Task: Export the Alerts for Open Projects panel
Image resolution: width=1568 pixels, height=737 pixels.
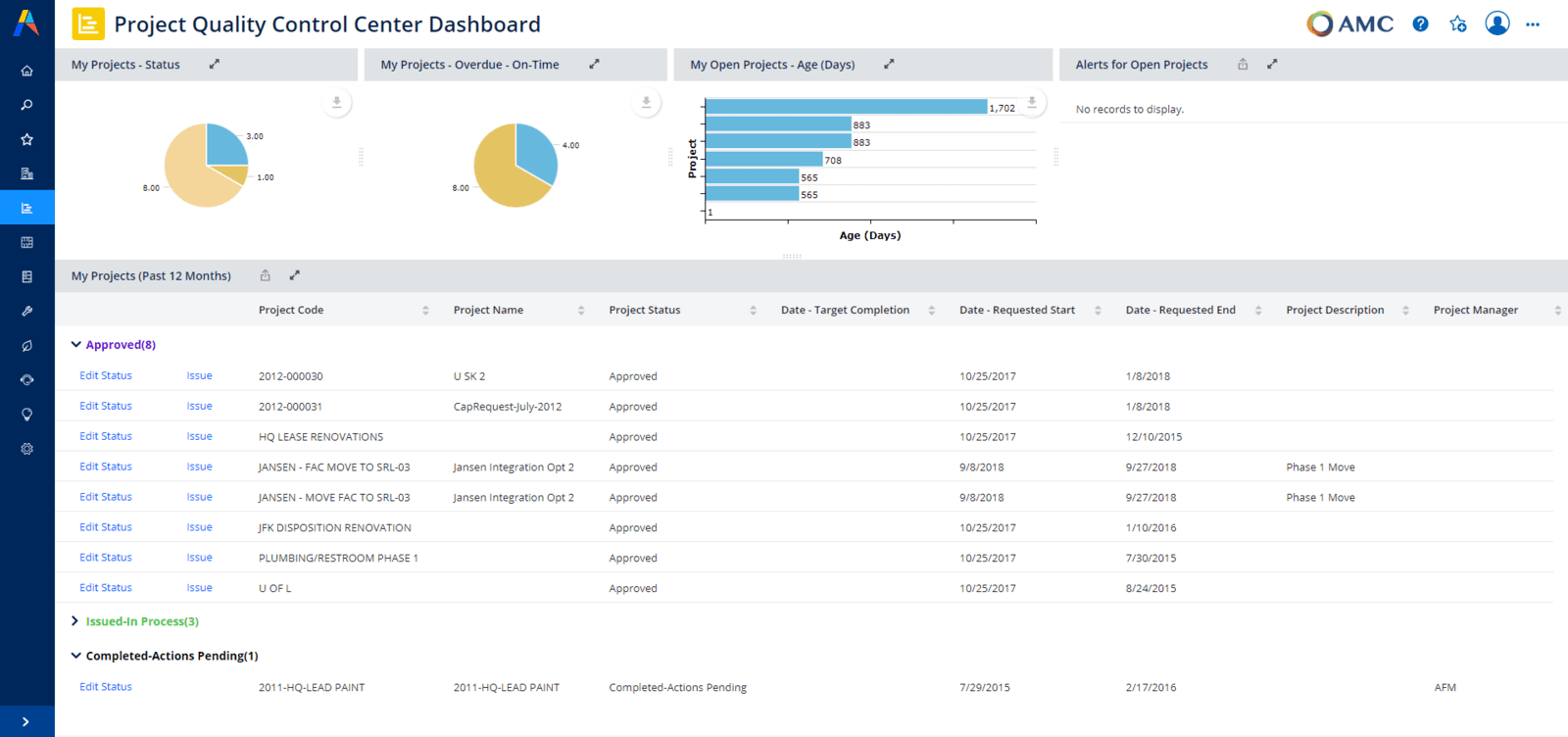Action: pos(1243,65)
